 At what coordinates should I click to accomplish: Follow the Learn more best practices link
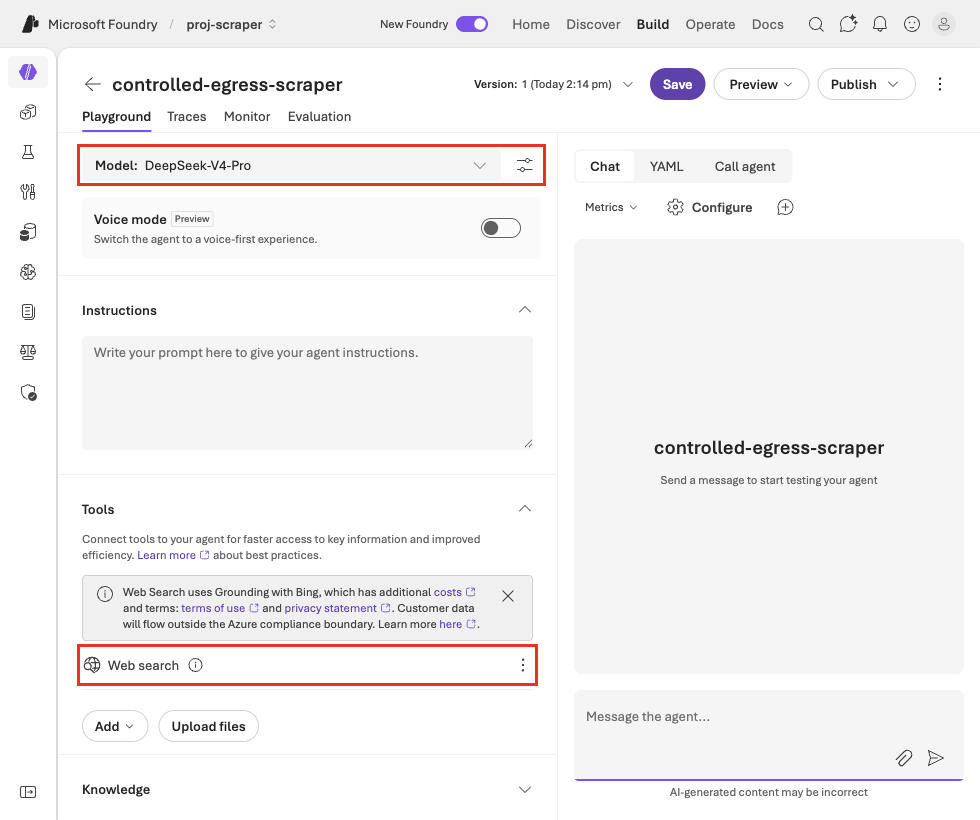173,555
